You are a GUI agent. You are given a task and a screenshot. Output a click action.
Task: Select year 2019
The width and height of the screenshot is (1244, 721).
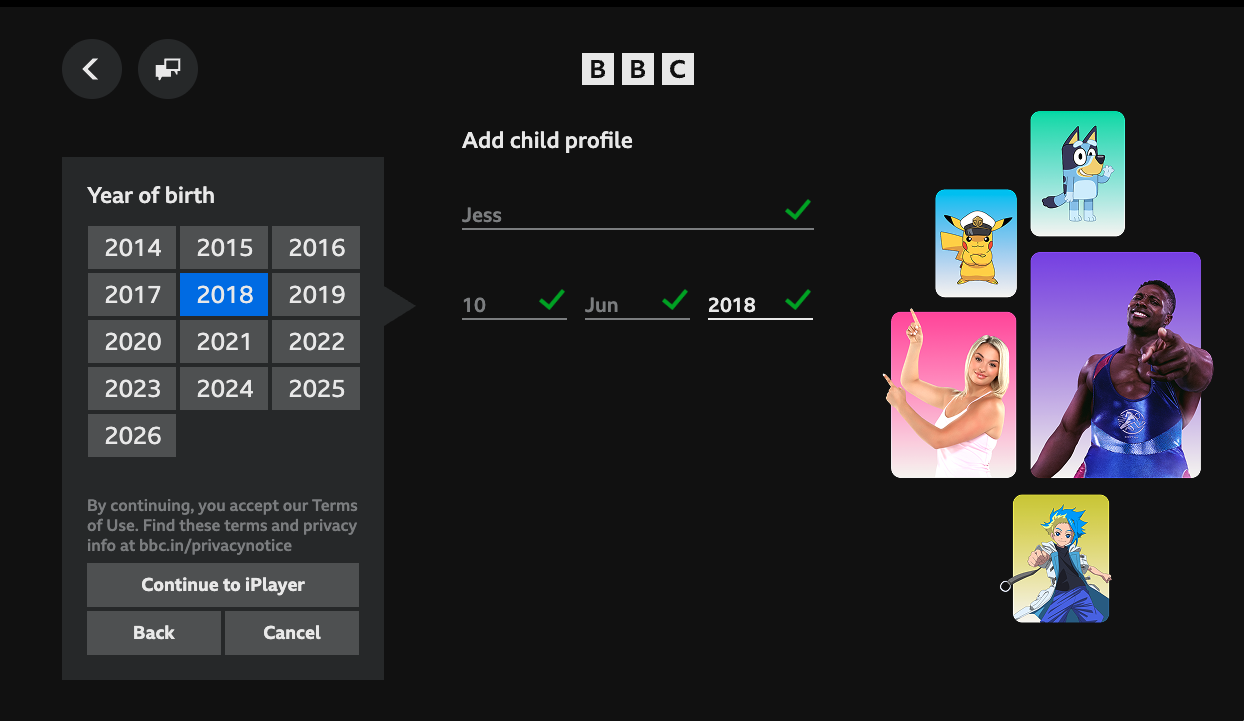coord(316,295)
